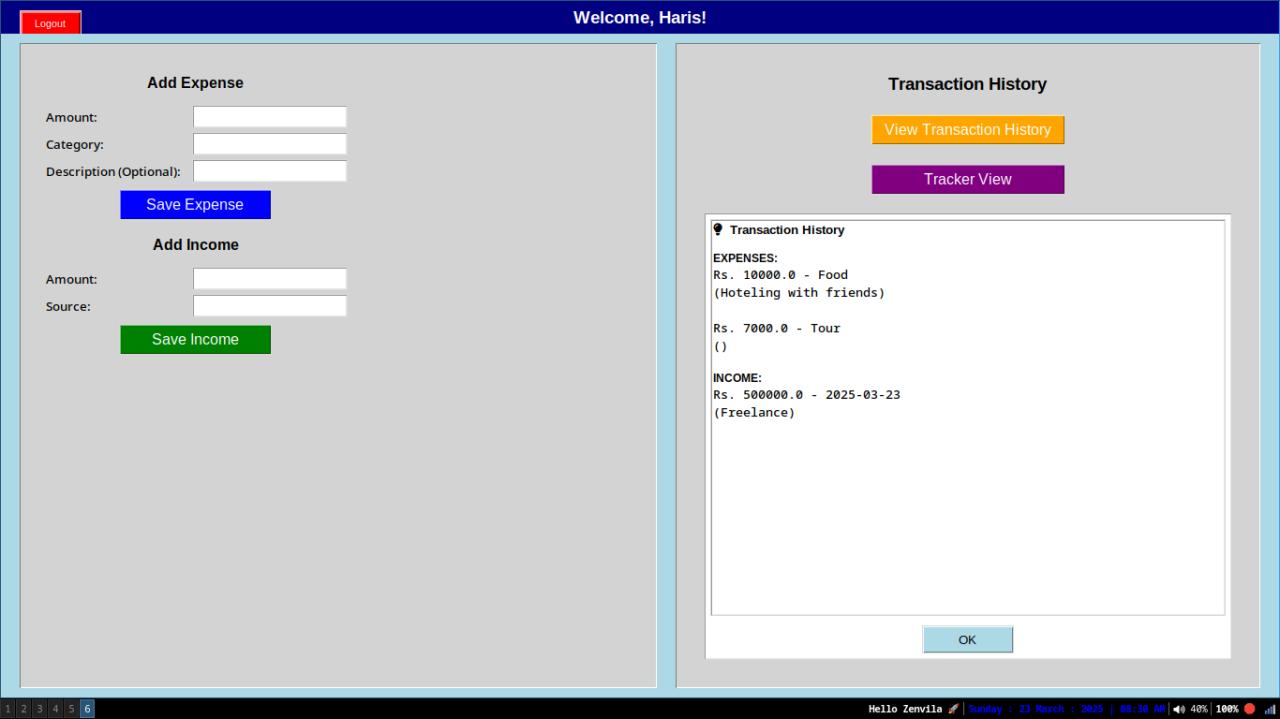
Task: Open View Transaction History
Action: (967, 130)
